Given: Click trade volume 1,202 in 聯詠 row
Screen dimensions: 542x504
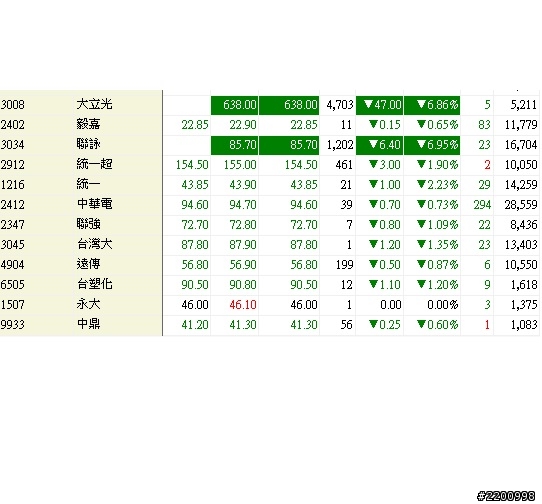Looking at the screenshot, I should pos(340,145).
